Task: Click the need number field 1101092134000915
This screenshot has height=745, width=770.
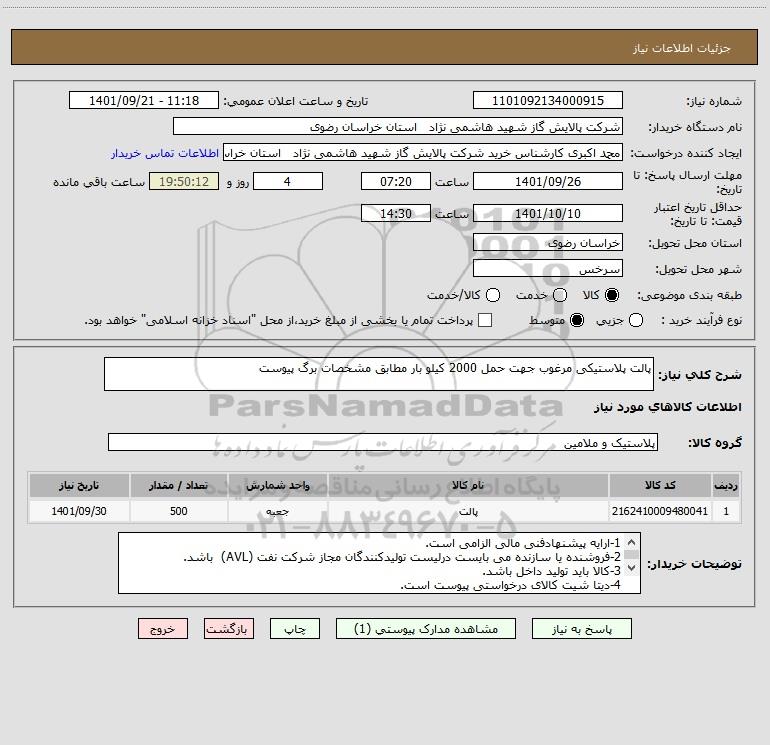Action: point(547,101)
